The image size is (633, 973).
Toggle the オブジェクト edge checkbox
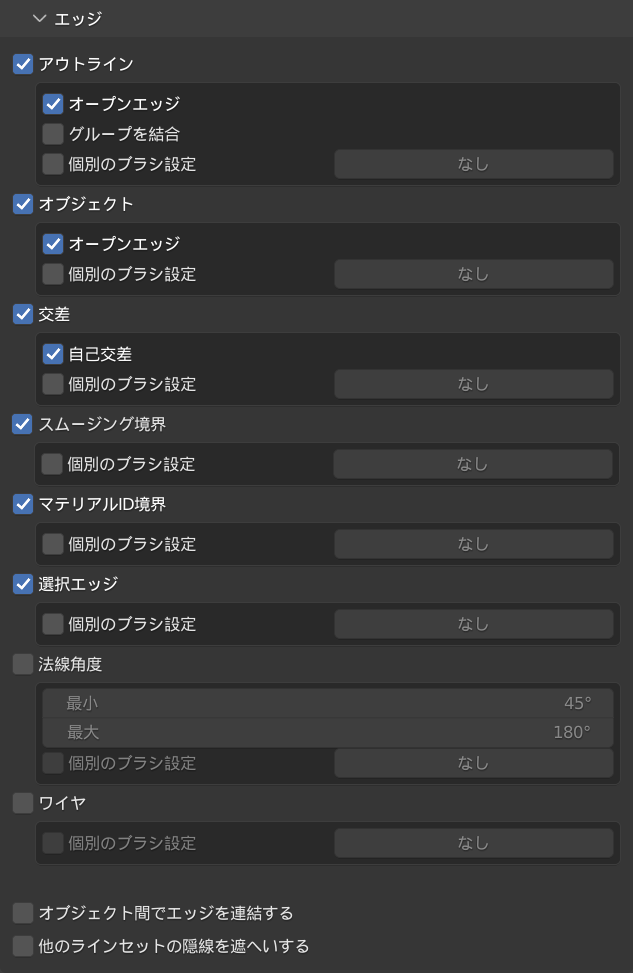(x=23, y=204)
